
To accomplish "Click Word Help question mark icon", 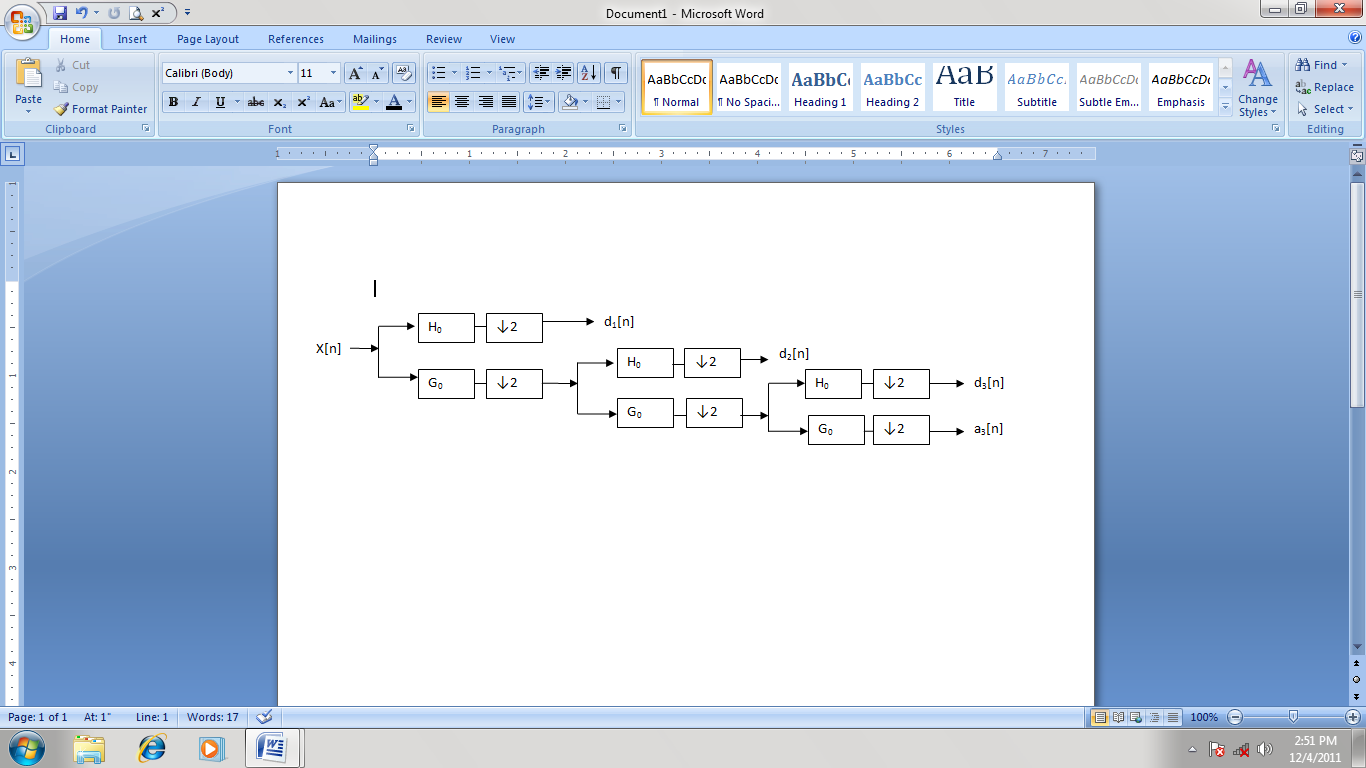I will [1355, 38].
